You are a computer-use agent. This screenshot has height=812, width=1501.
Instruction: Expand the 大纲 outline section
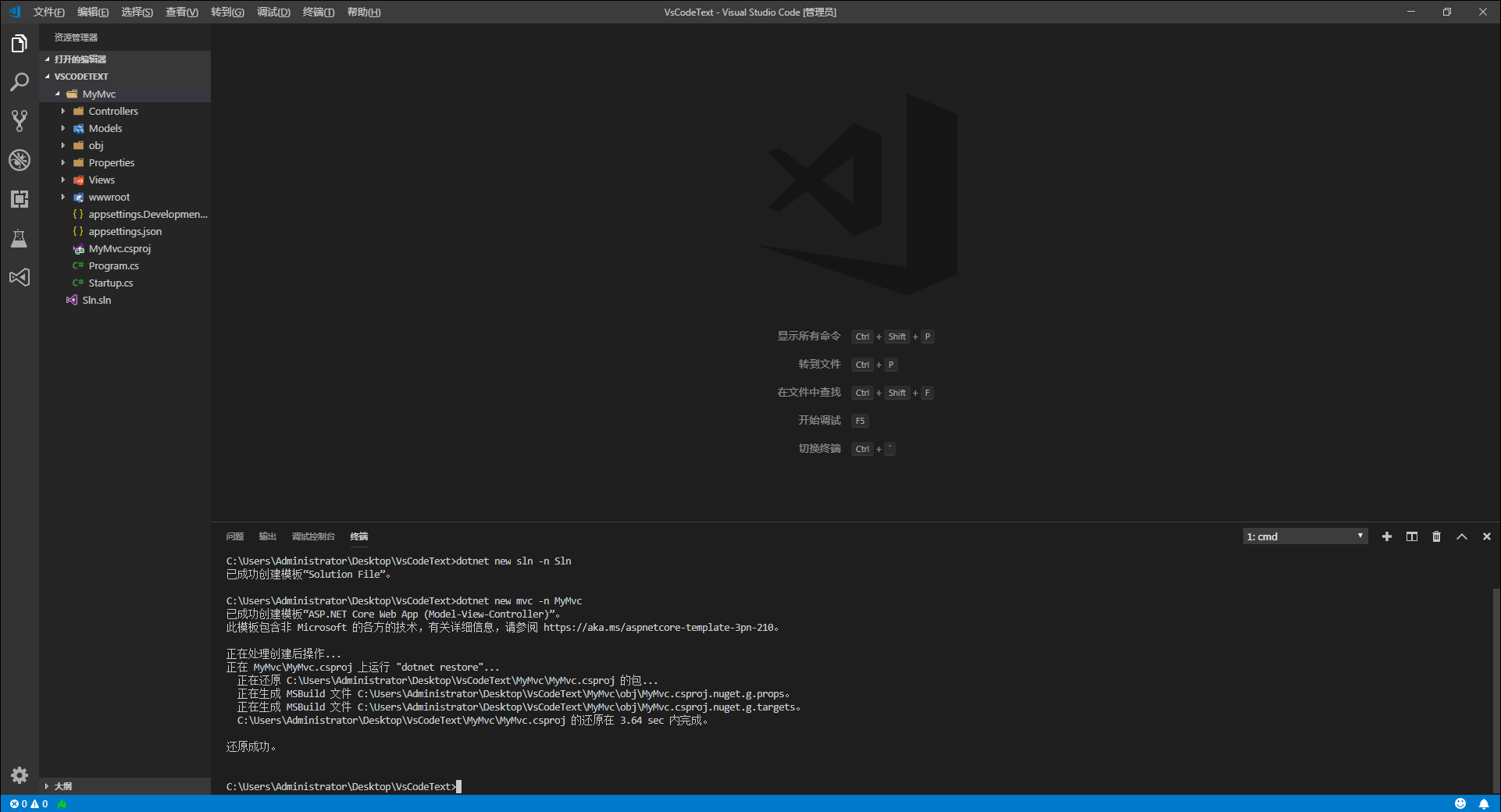tap(62, 786)
